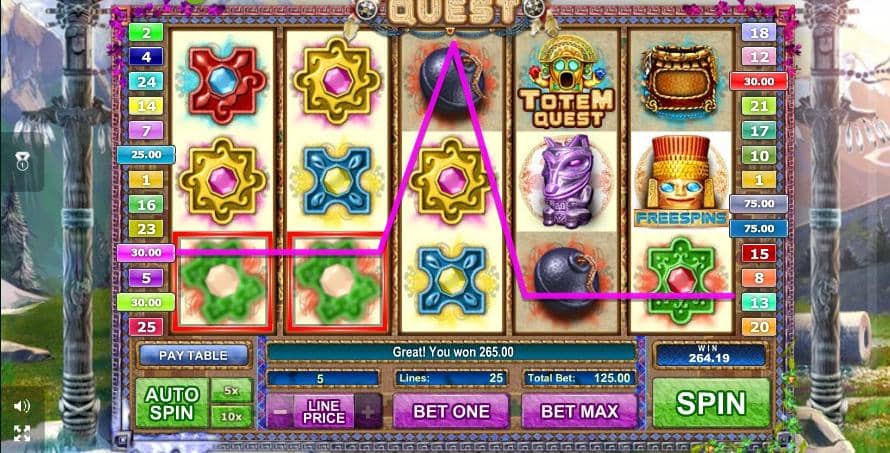
Task: Click the purple wolf totem symbol
Action: click(565, 182)
